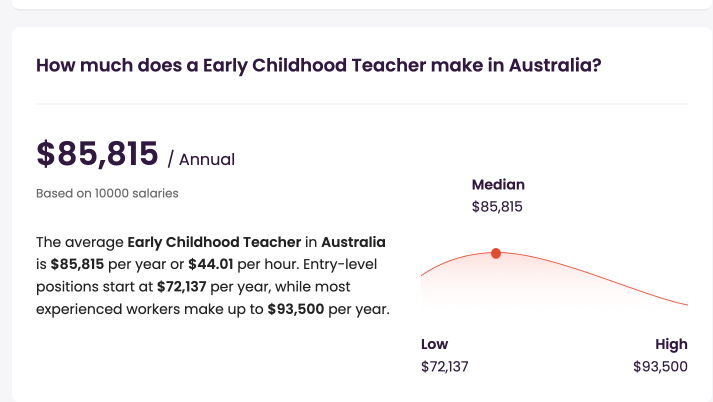This screenshot has width=713, height=402.
Task: Click the Median label above the chart
Action: click(x=498, y=185)
